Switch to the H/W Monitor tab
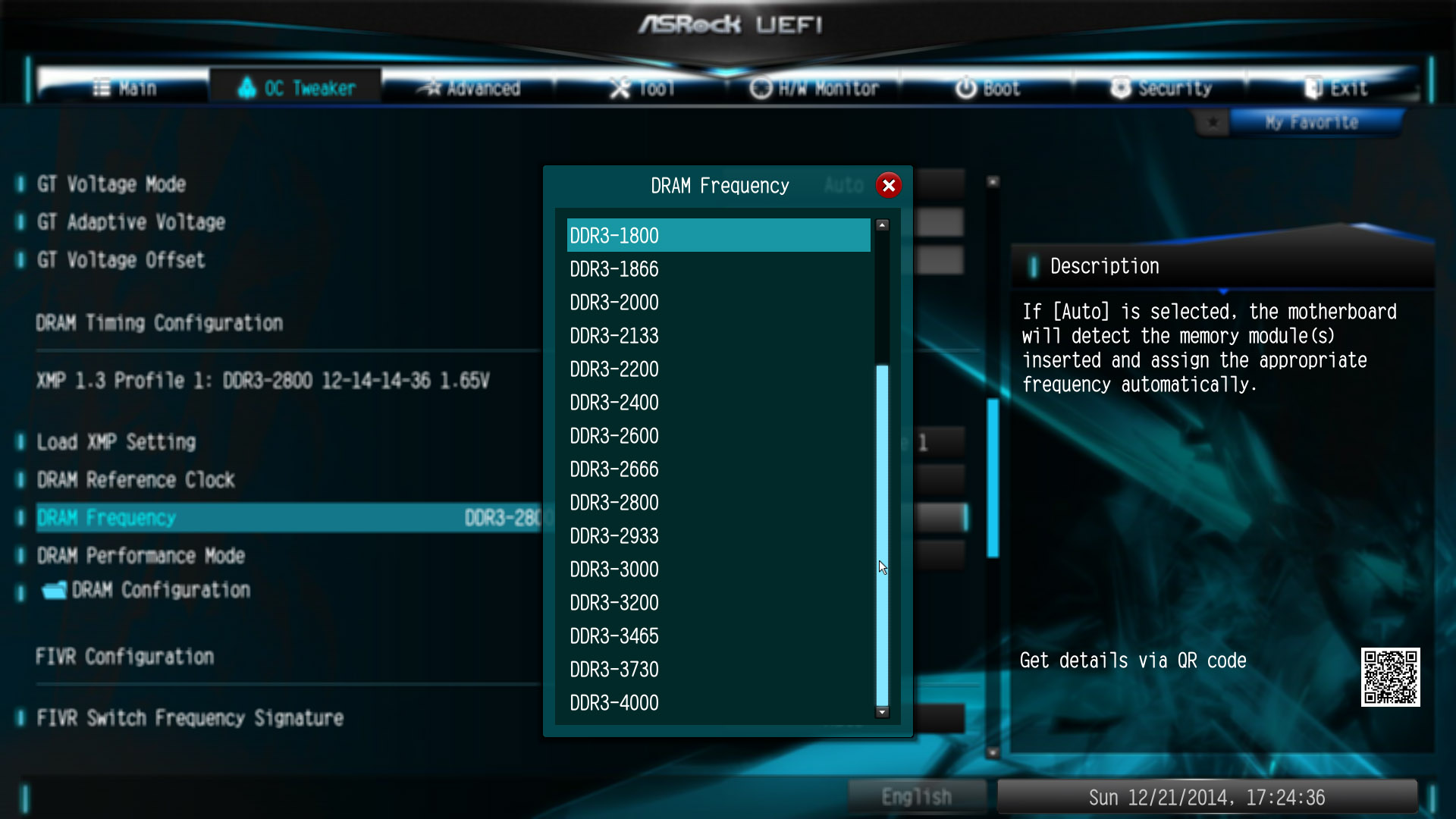 (x=814, y=88)
